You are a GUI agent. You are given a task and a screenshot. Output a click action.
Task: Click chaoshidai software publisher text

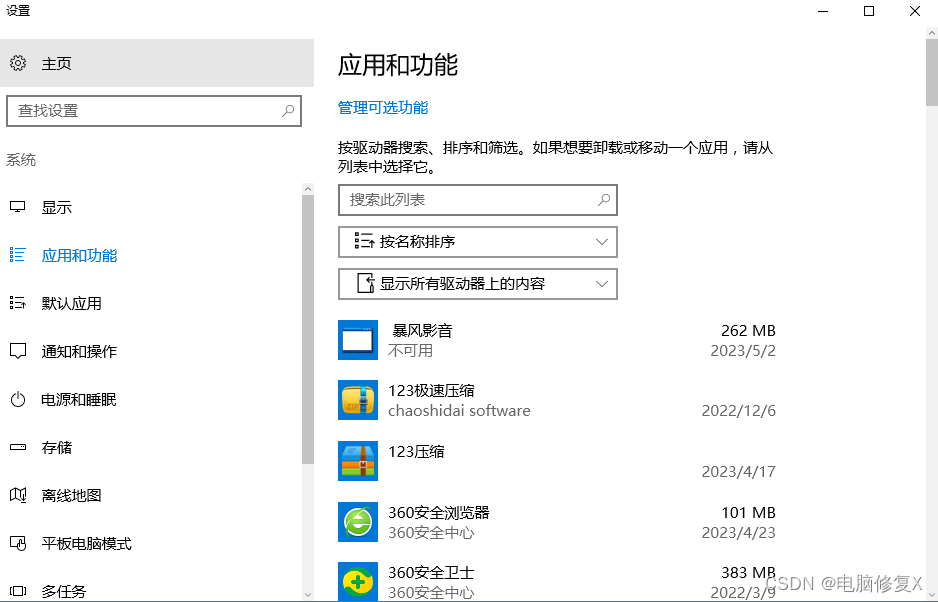pos(459,411)
